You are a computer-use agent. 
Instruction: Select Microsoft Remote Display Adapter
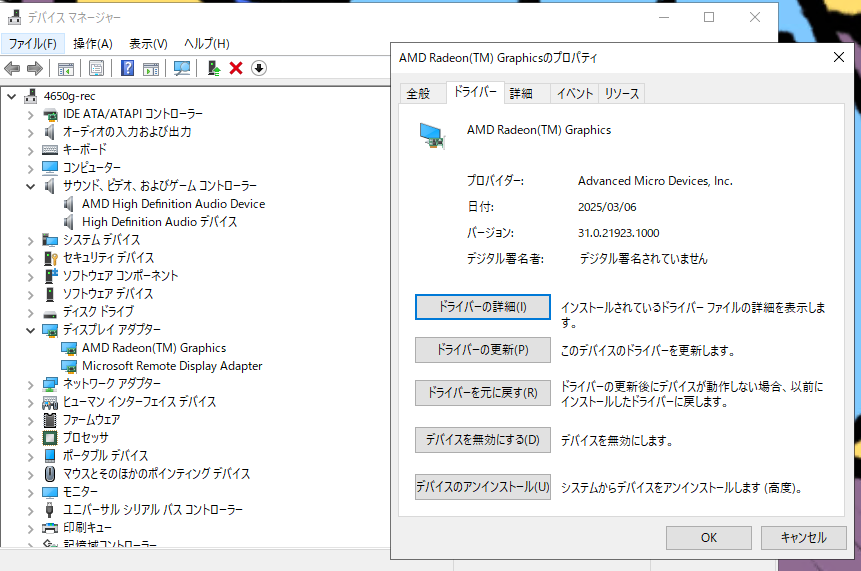coord(172,366)
